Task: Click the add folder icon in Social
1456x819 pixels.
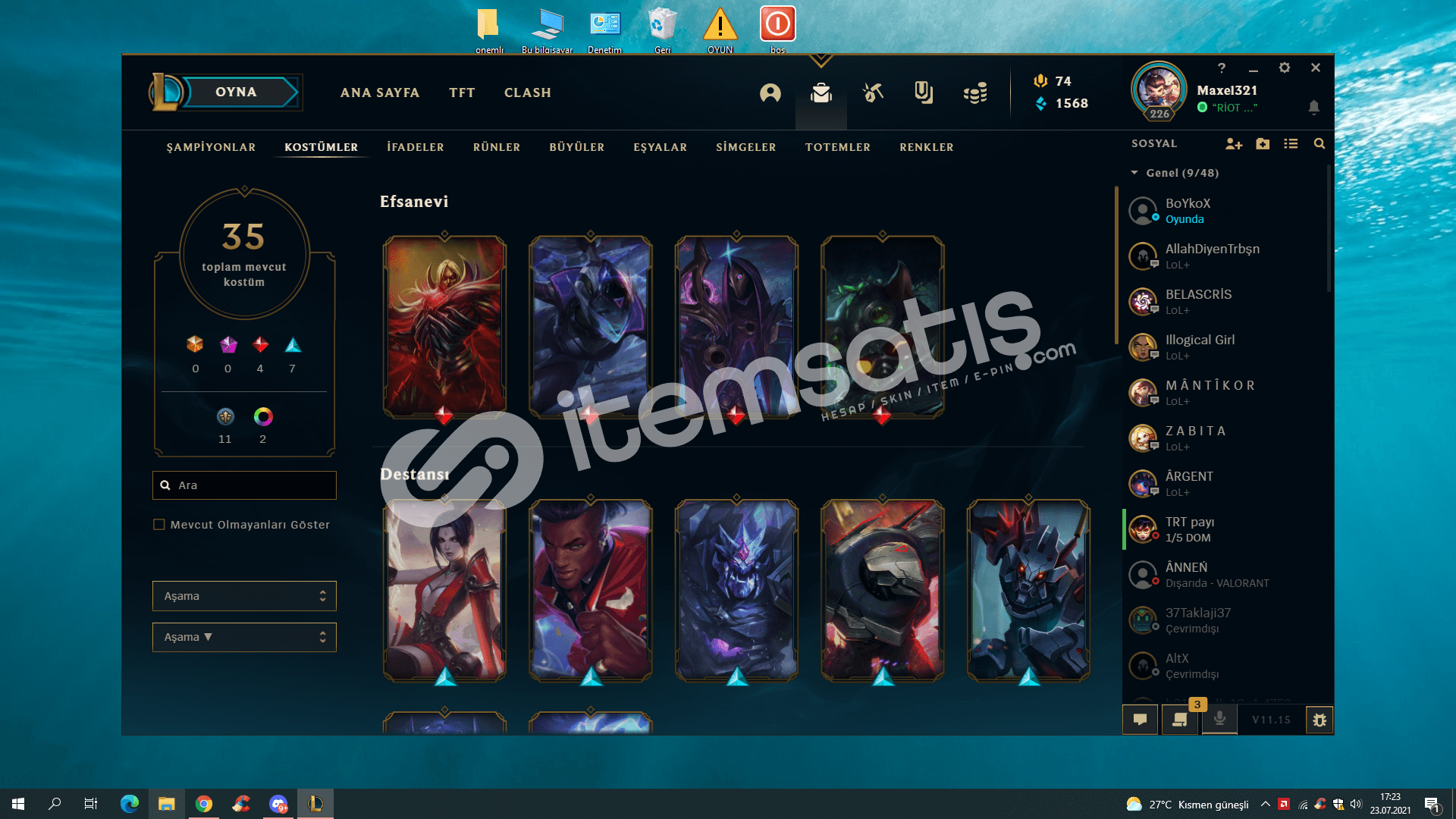Action: 1263,143
